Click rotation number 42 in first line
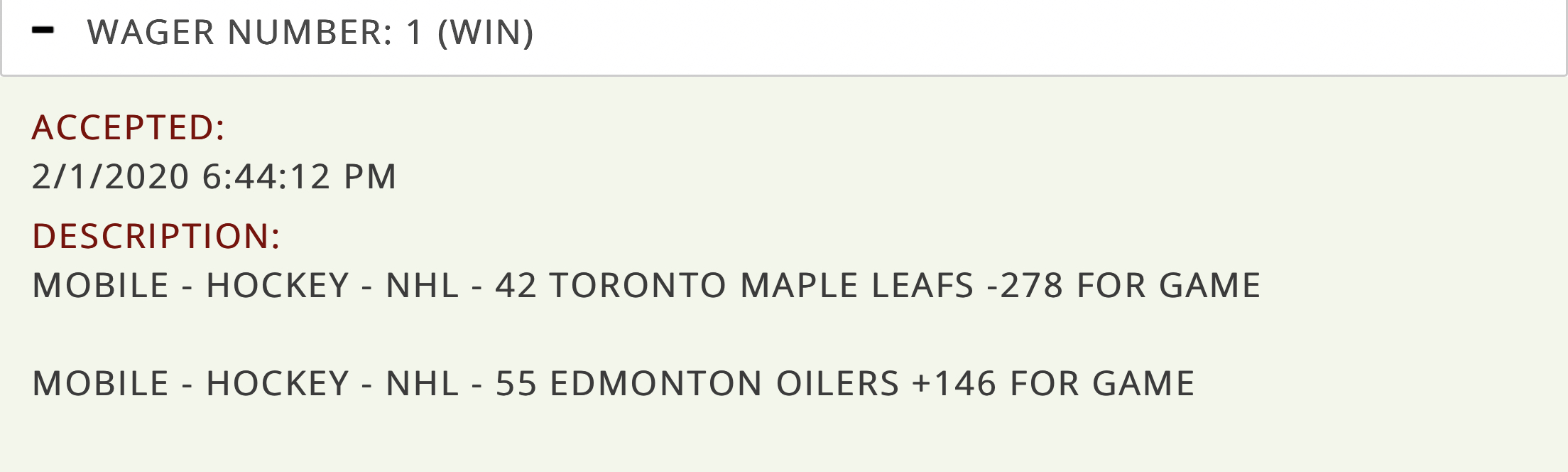 [516, 286]
